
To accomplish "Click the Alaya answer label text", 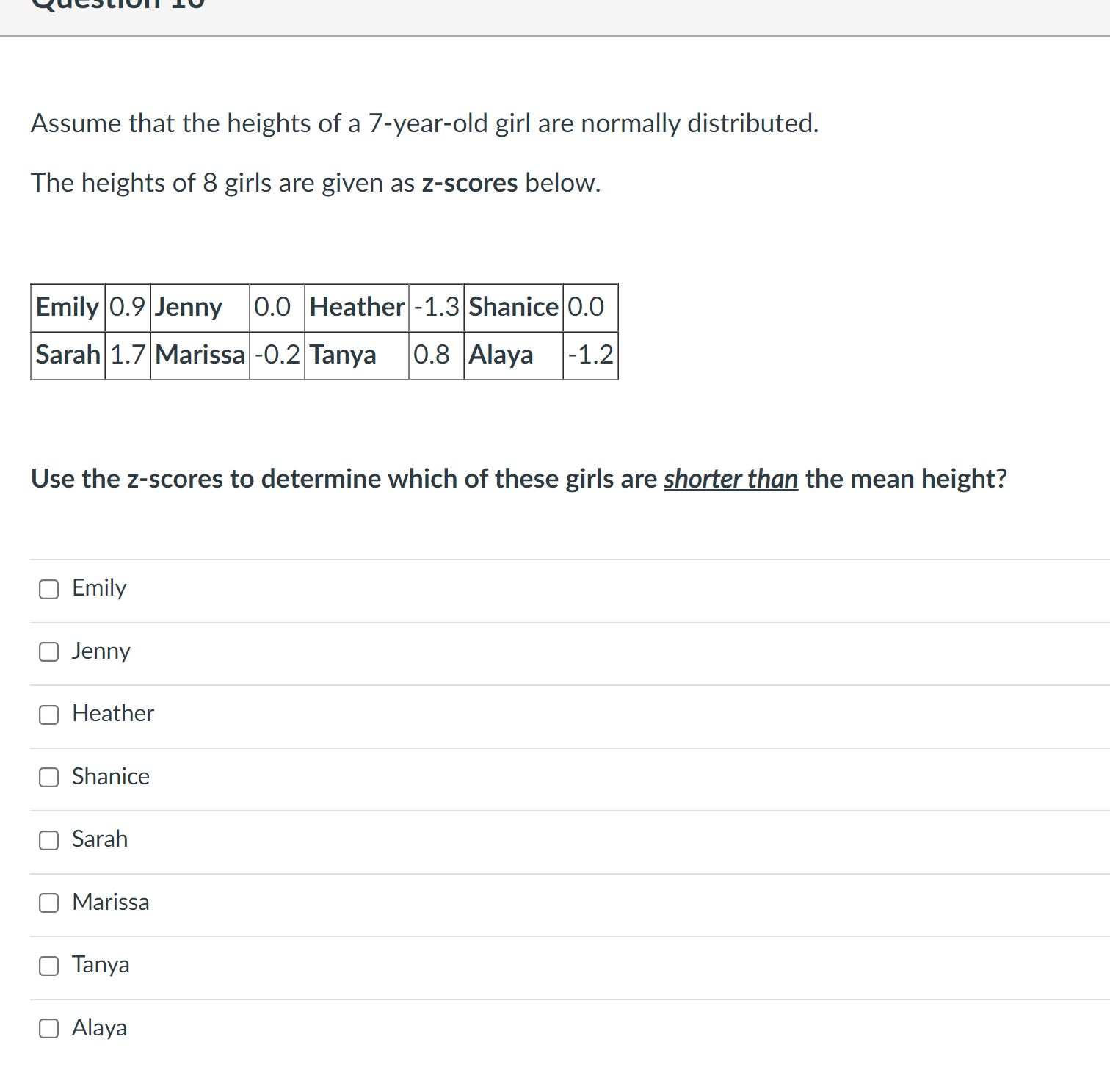I will coord(100,1027).
